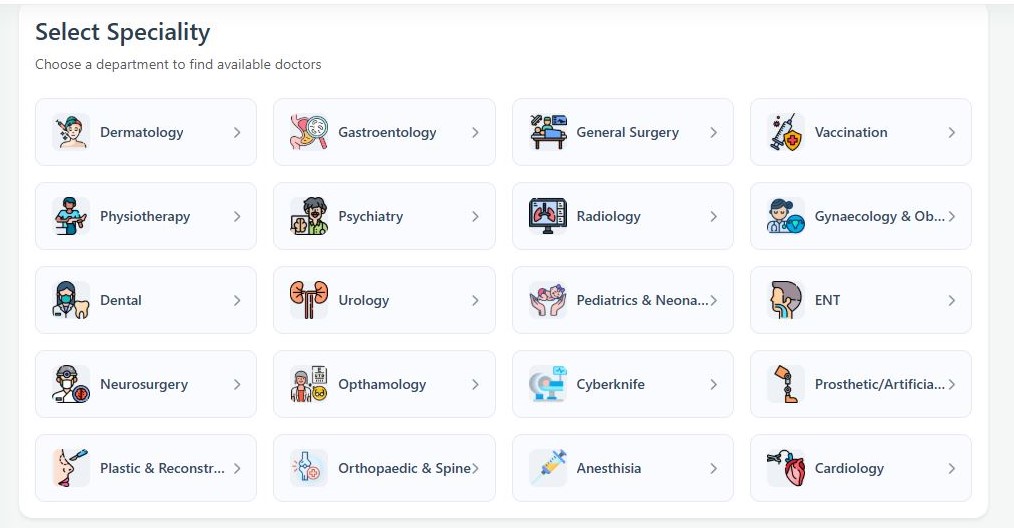
Task: Choose Pediatrics & Neona... department
Action: point(623,300)
